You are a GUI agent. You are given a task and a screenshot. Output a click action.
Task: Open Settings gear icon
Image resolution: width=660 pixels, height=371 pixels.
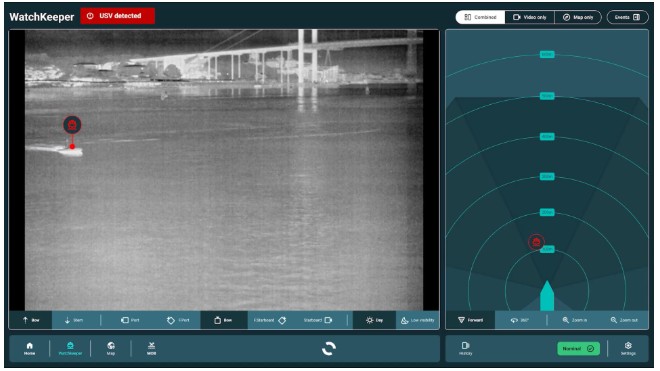628,348
